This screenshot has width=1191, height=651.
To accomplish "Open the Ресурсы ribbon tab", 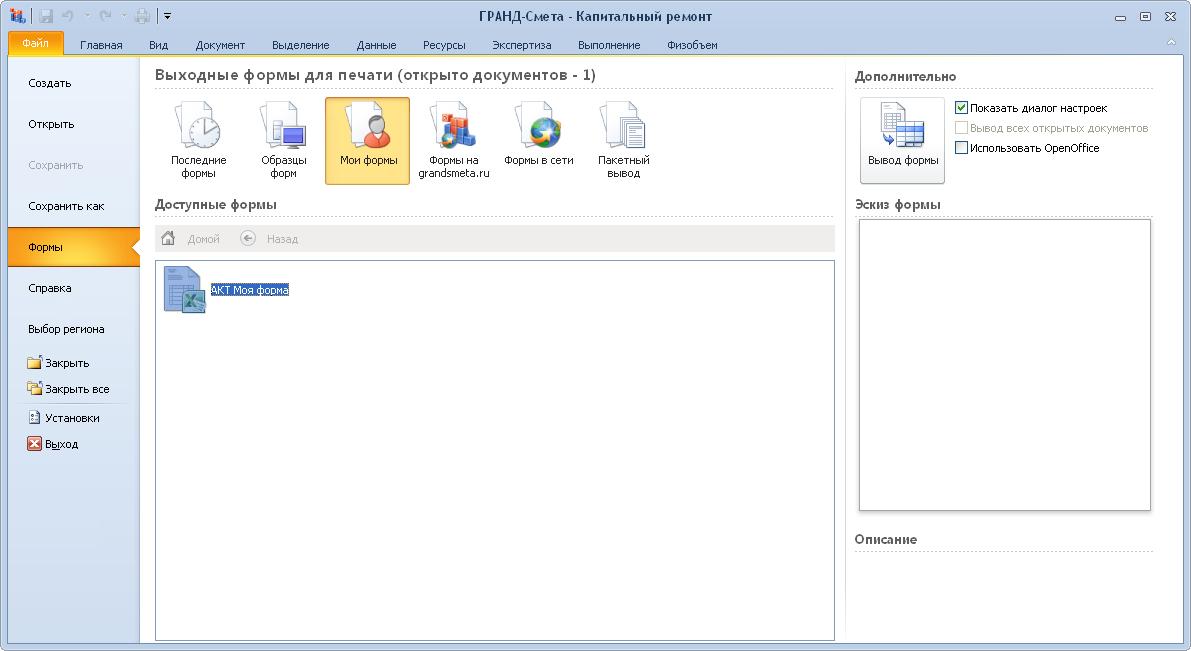I will point(444,45).
